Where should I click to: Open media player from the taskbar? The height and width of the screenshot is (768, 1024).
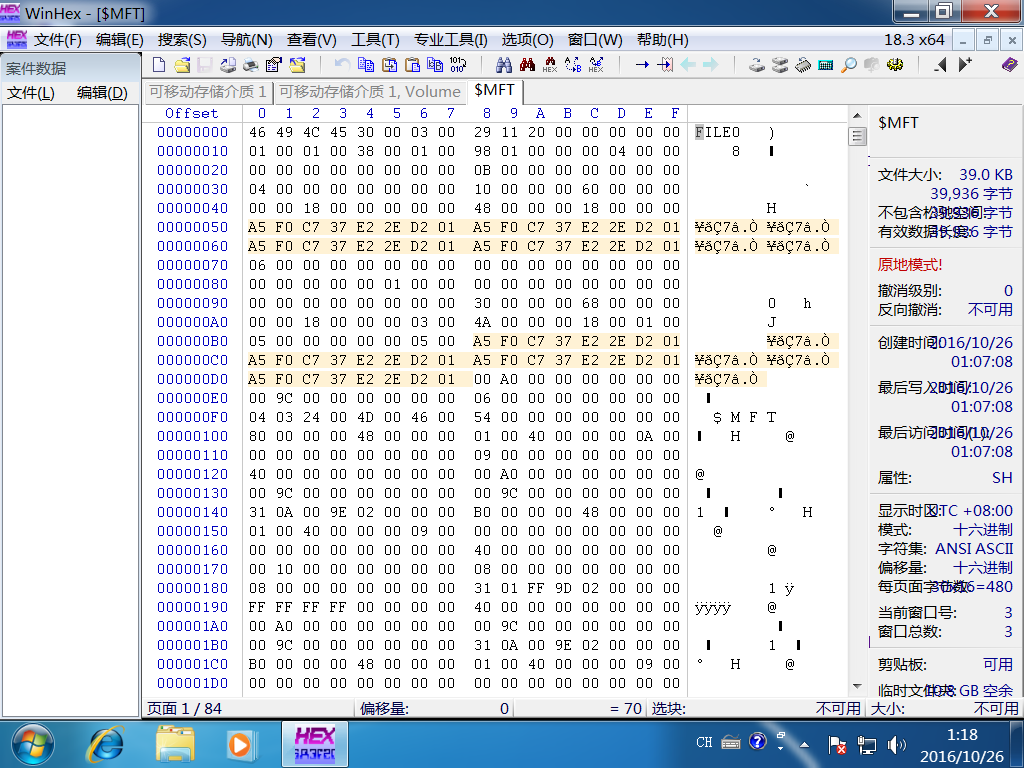240,744
